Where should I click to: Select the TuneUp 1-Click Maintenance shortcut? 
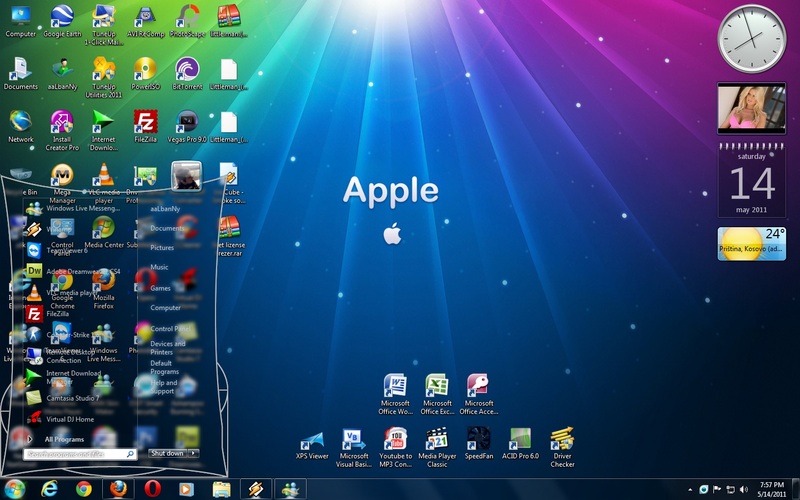[104, 25]
